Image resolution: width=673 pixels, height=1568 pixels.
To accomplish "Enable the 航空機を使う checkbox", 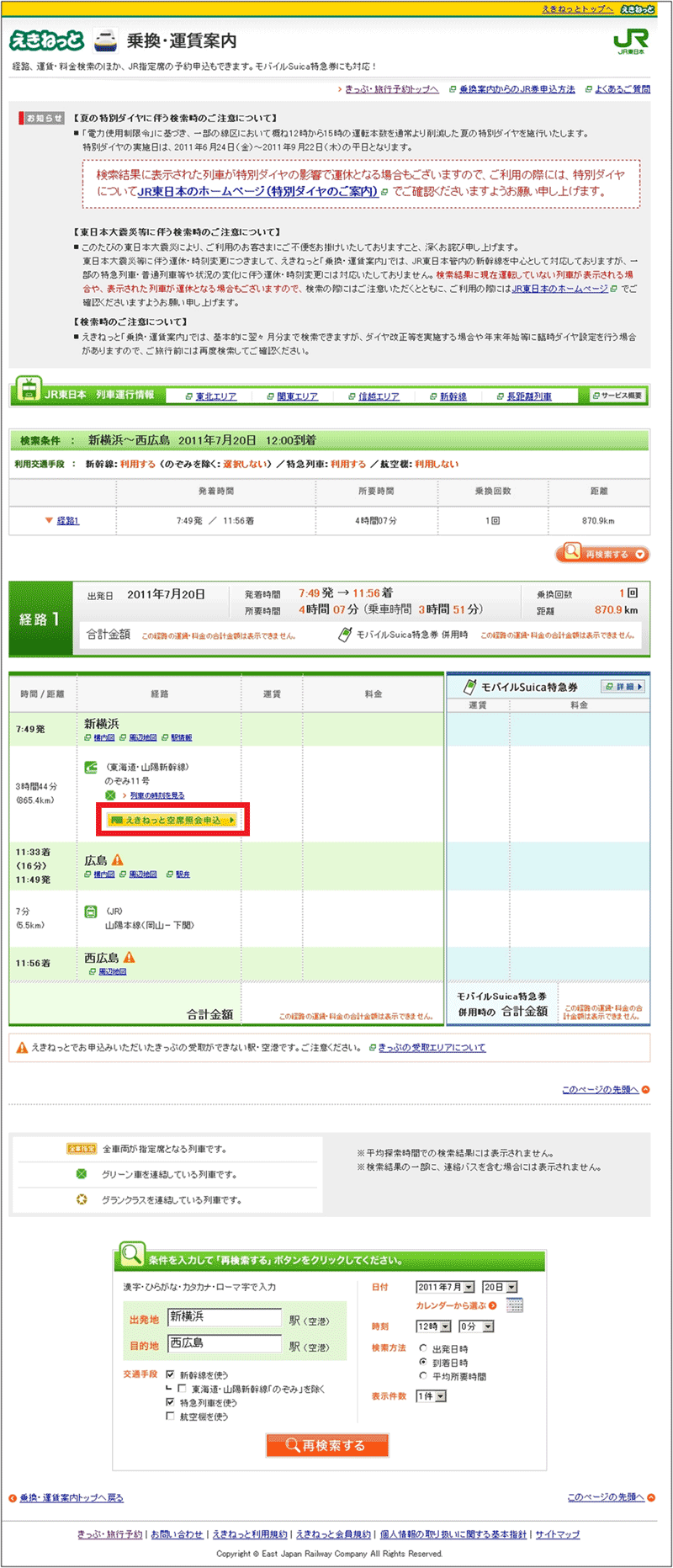I will click(x=170, y=1417).
